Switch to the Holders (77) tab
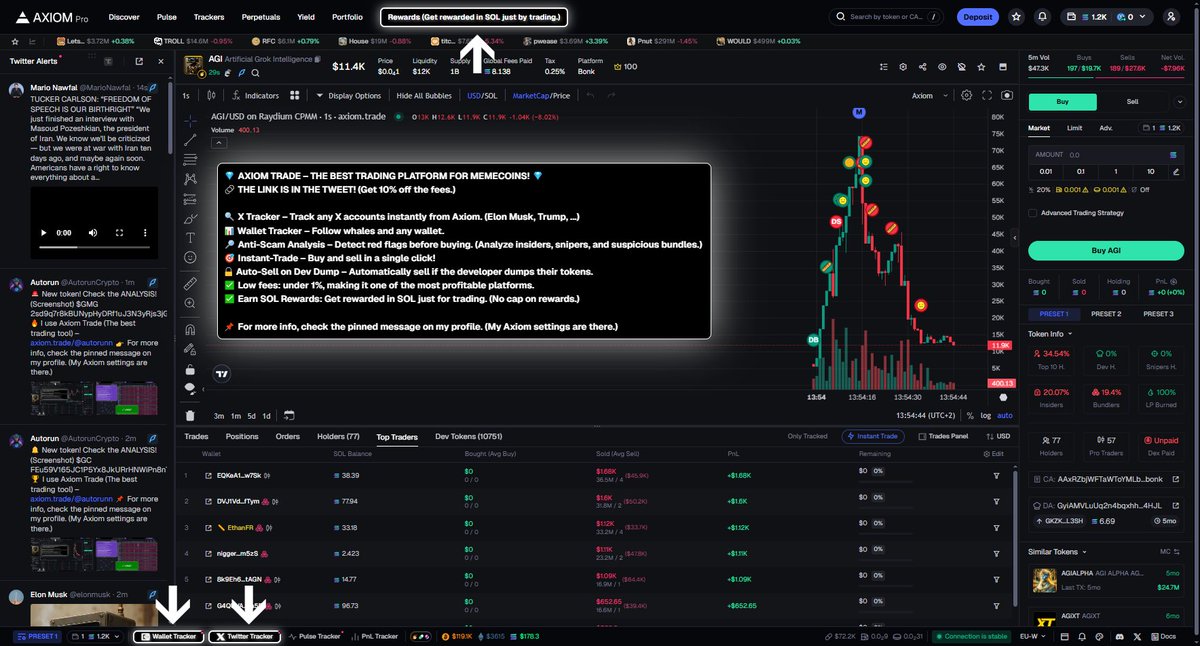This screenshot has height=646, width=1200. 338,436
